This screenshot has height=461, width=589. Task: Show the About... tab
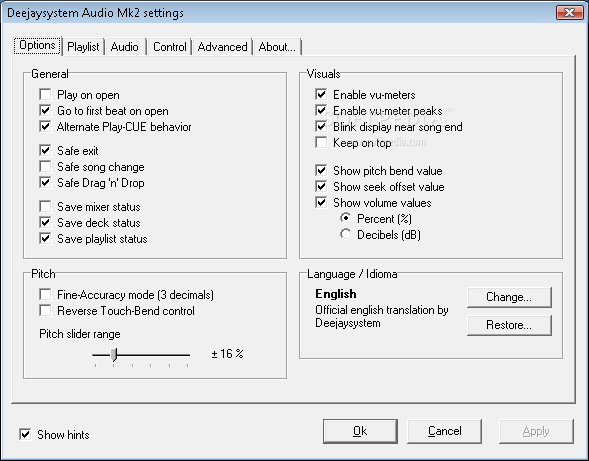(277, 47)
